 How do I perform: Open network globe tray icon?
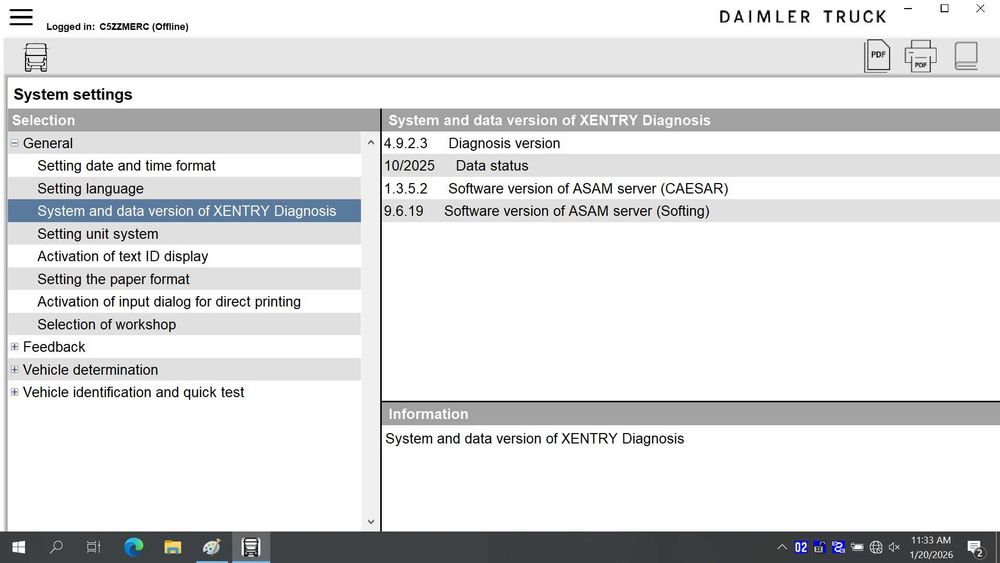[876, 547]
